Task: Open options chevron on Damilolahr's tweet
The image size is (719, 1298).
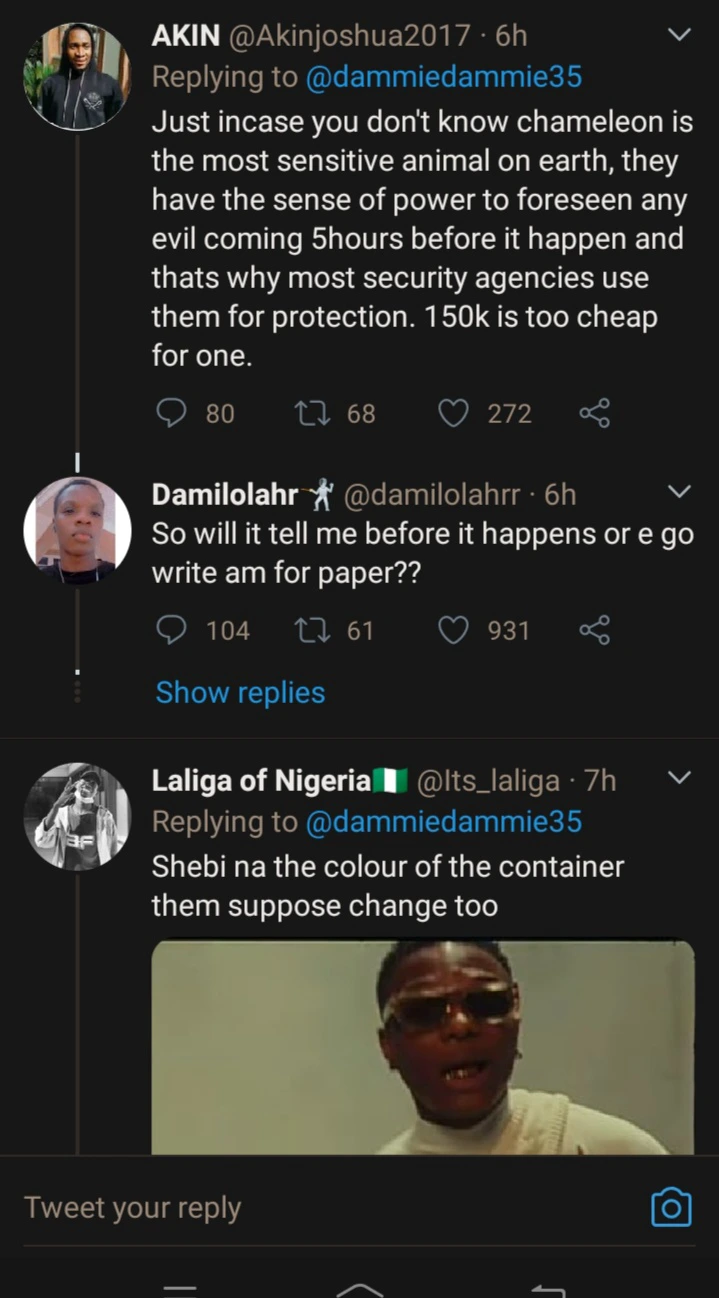Action: click(x=679, y=492)
